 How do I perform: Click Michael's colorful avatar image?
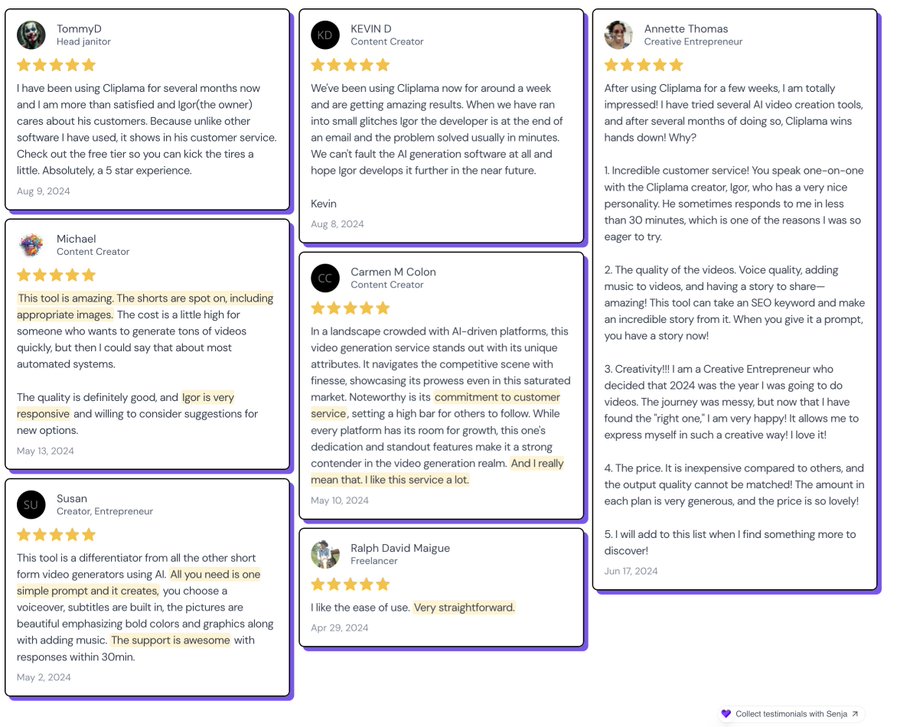31,245
